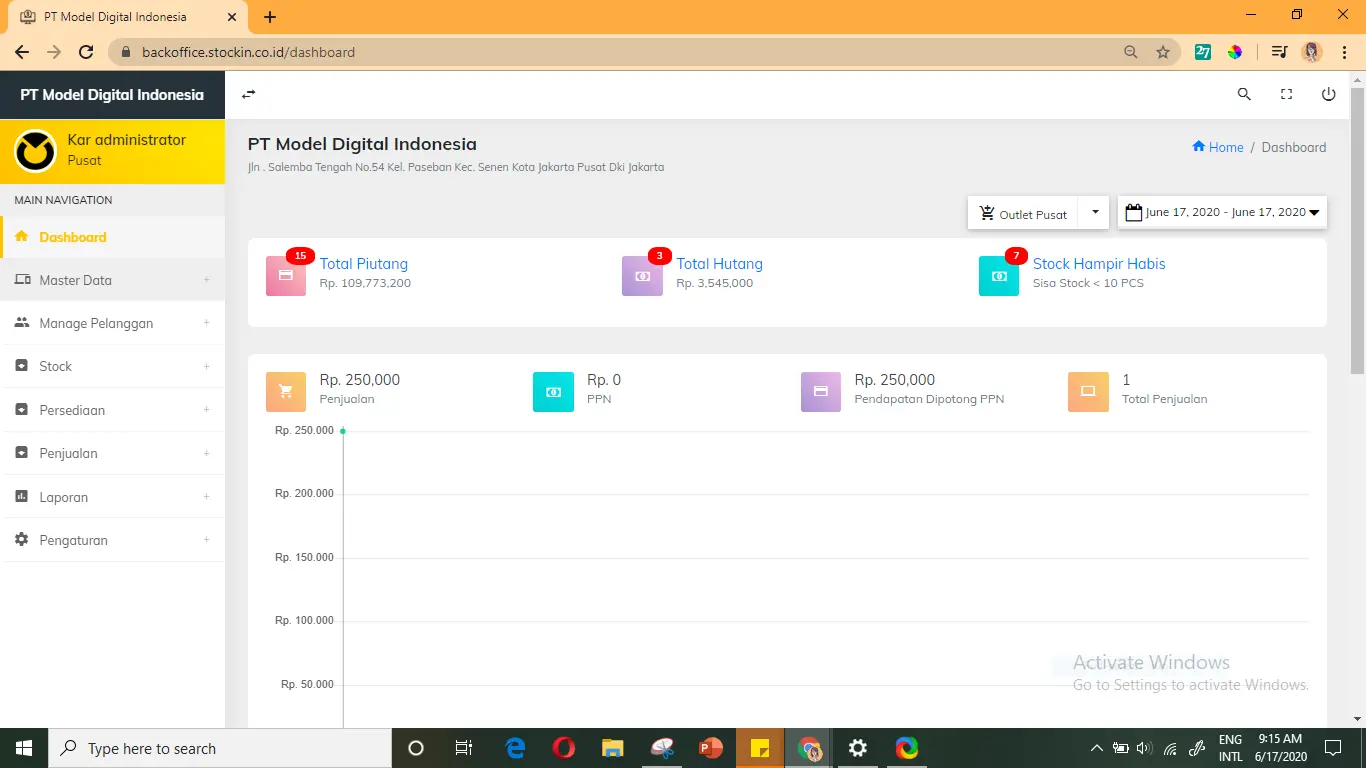Screen dimensions: 1366x768
Task: Open the Windows Start menu
Action: point(24,748)
